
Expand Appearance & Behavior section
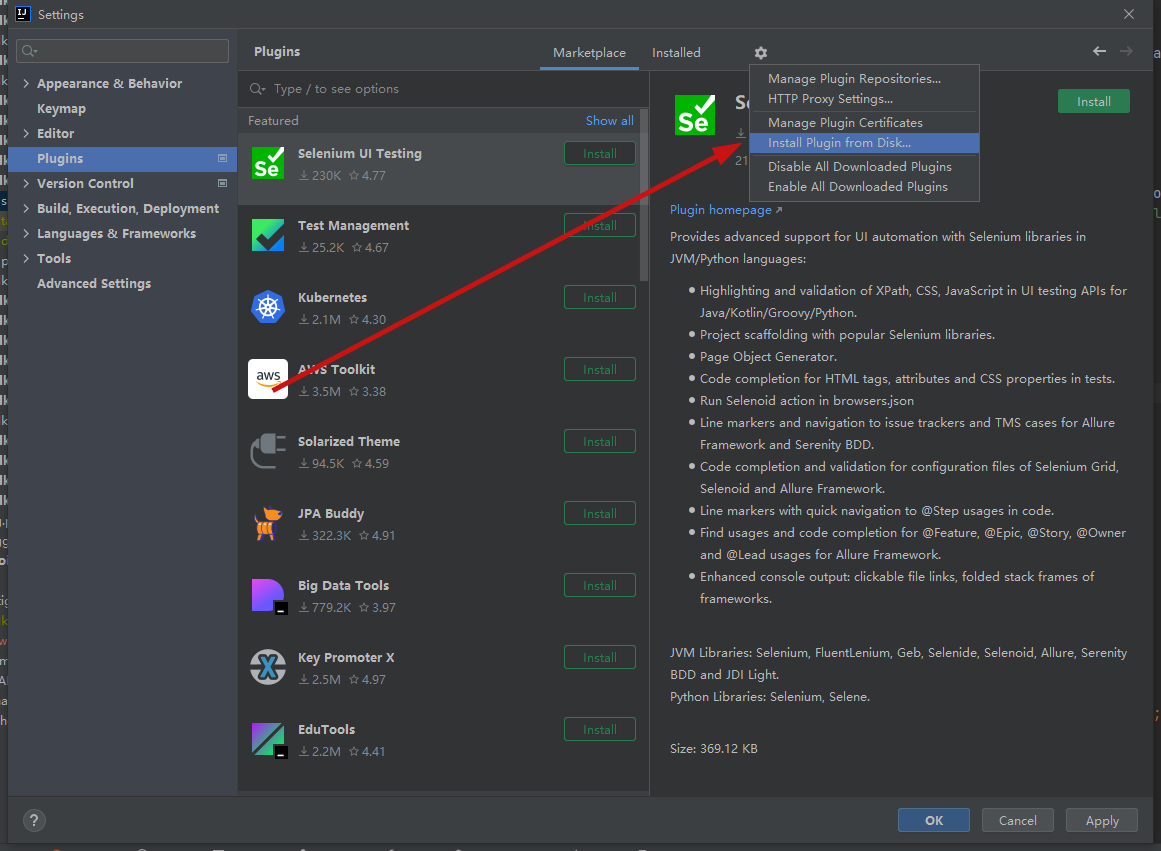[27, 83]
